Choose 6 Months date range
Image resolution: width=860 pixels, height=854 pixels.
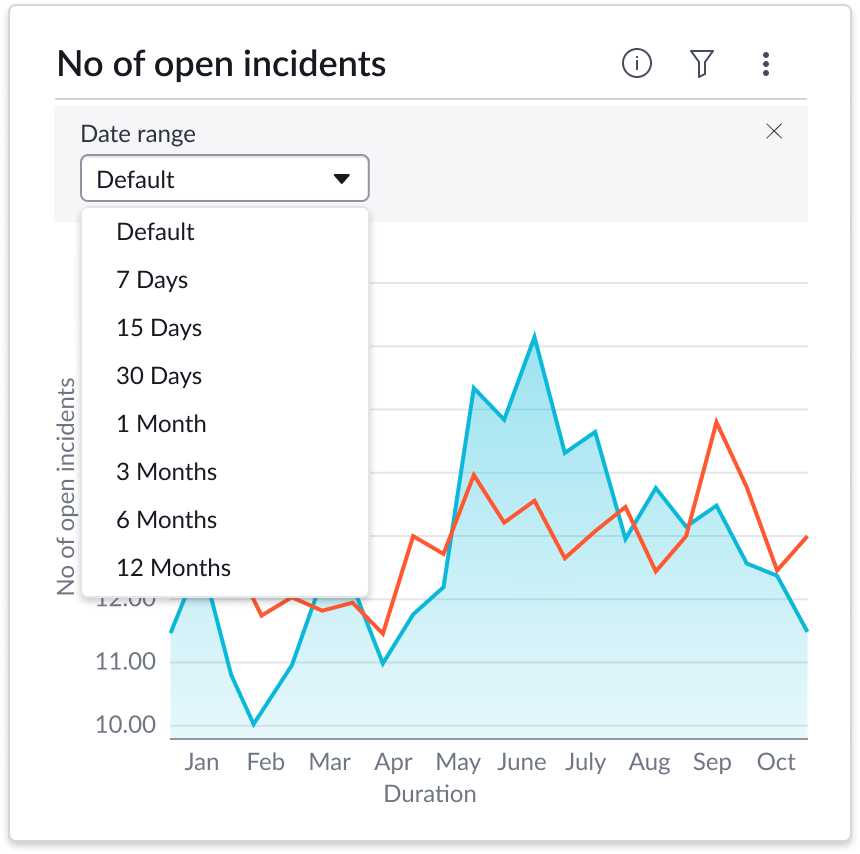pos(166,520)
